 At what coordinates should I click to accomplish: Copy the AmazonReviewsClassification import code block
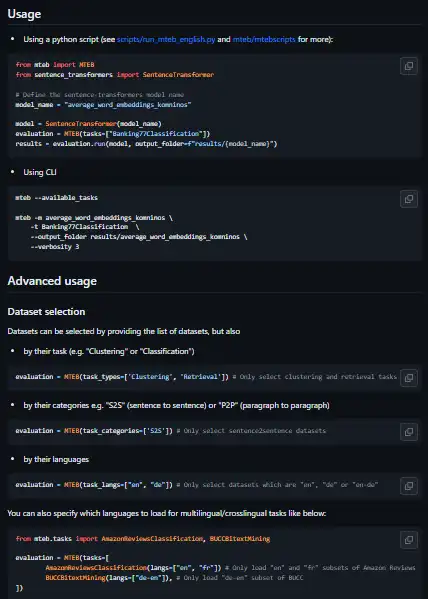click(x=409, y=540)
